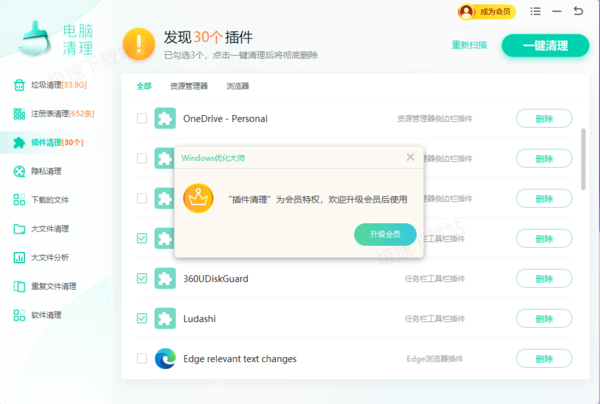This screenshot has height=404, width=600.
Task: Check the OneDrive - Personal checkbox
Action: tap(142, 118)
